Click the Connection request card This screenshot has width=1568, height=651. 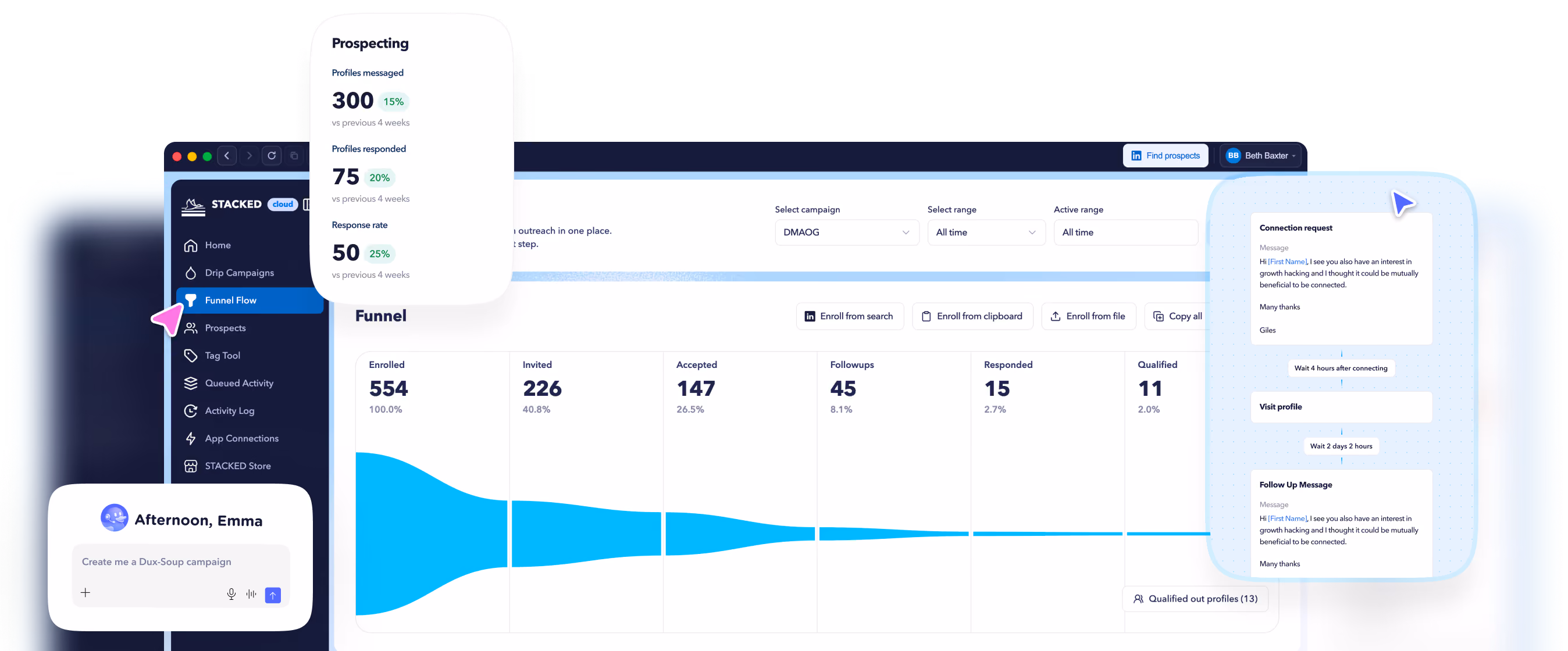pos(1342,279)
